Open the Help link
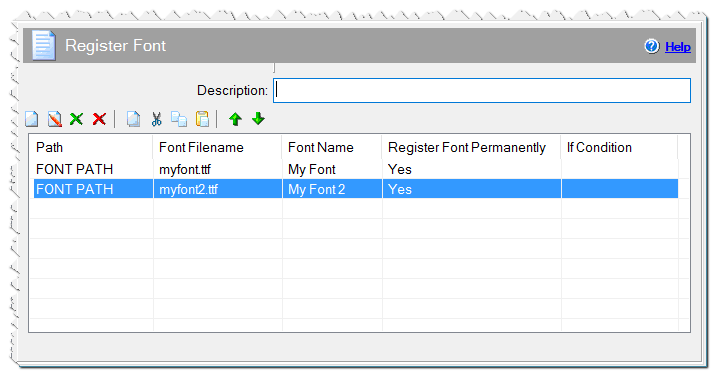Viewport: 711px width, 371px height. [677, 47]
